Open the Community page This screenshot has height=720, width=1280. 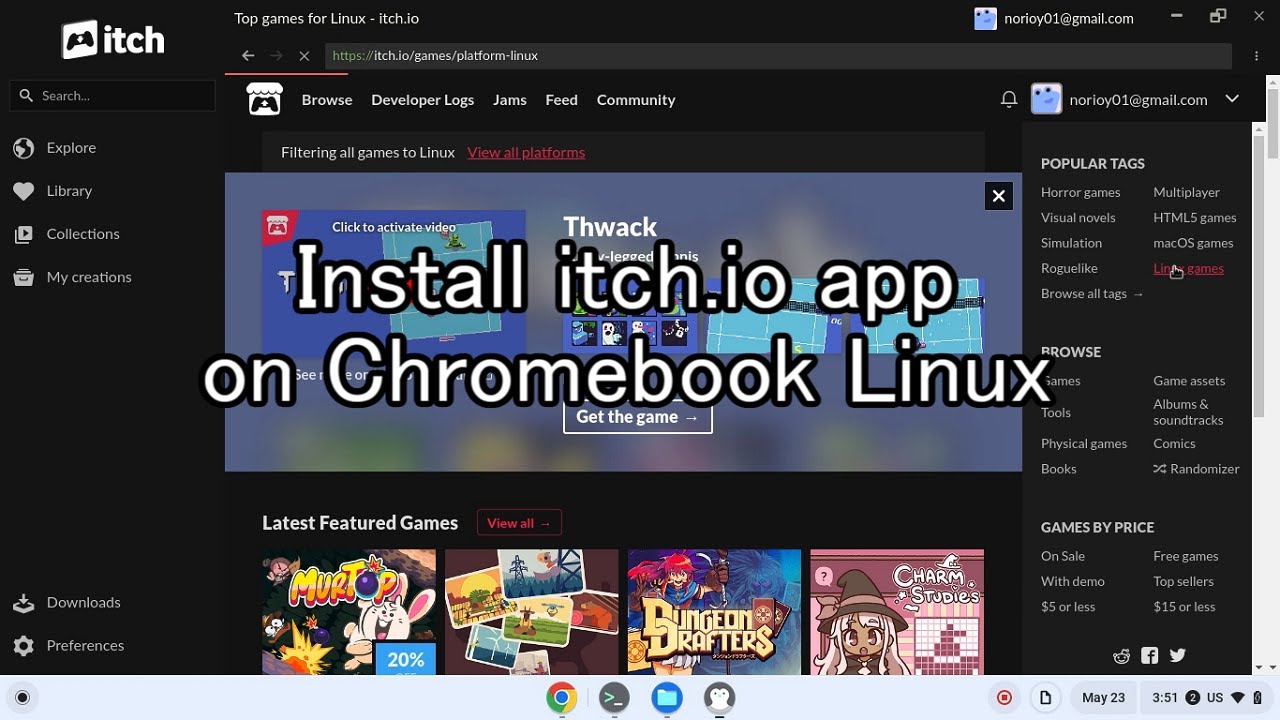coord(636,99)
